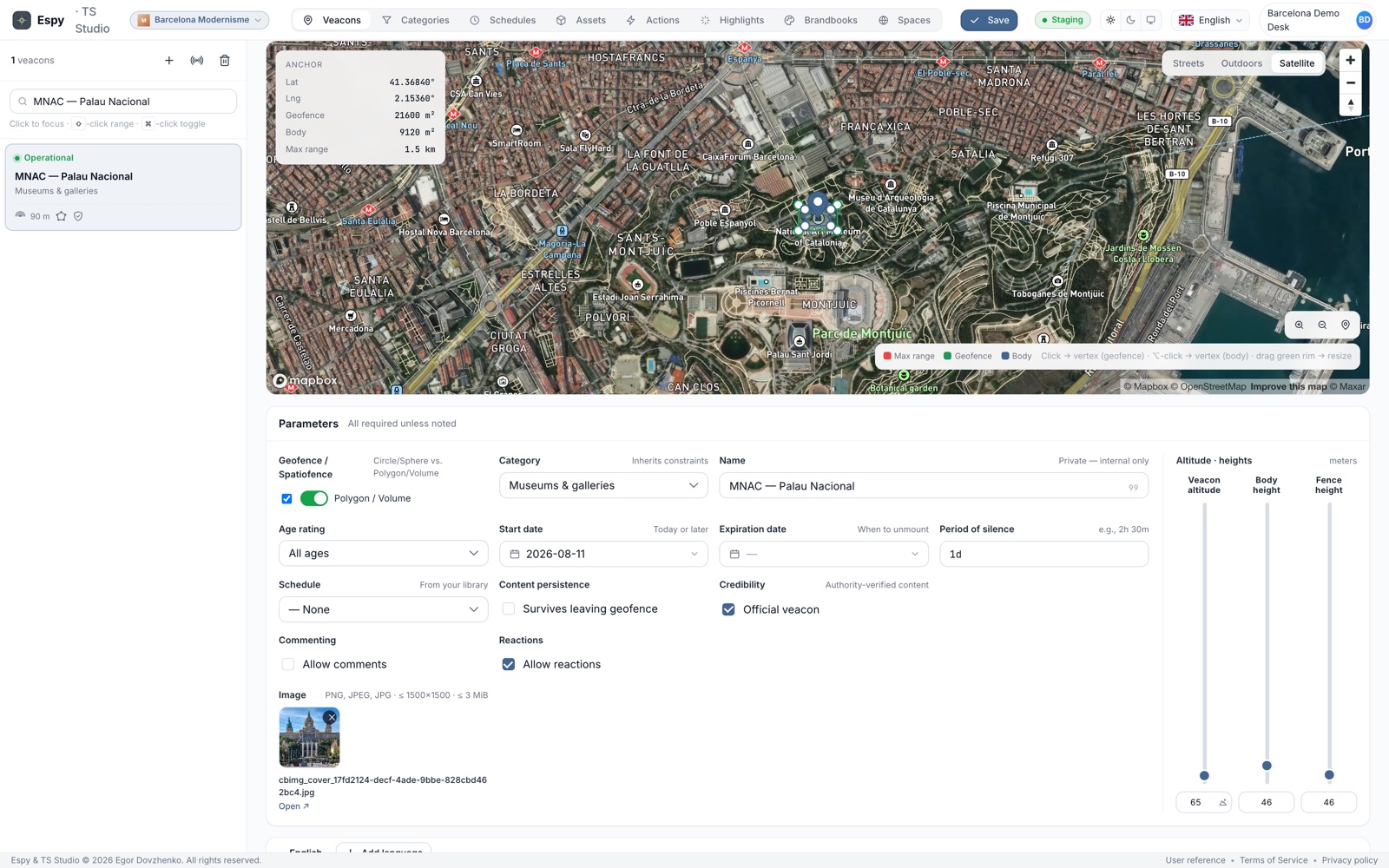Open the Actions tab

(x=653, y=20)
